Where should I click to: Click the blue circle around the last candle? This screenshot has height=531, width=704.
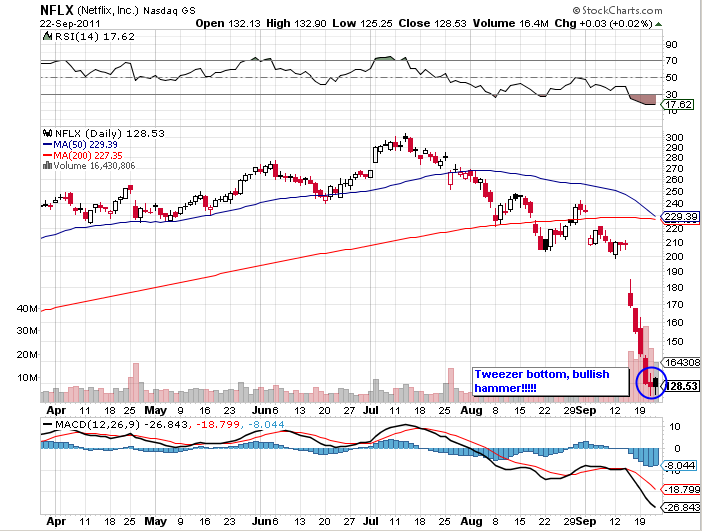coord(654,382)
